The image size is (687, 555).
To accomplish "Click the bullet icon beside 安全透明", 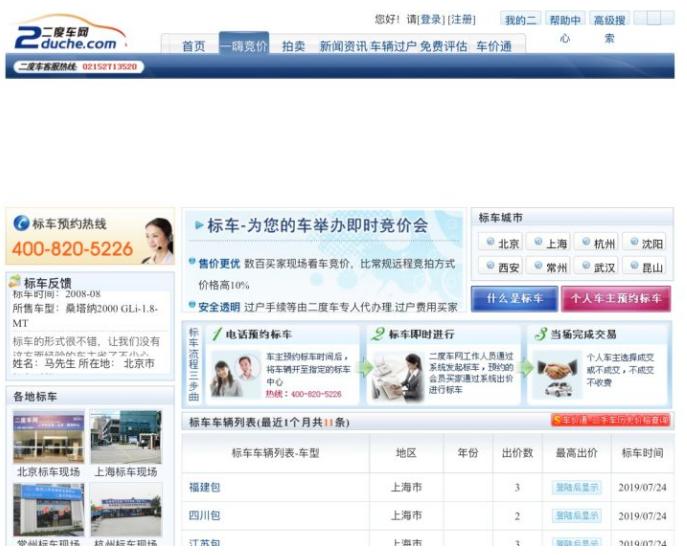I will tap(192, 304).
